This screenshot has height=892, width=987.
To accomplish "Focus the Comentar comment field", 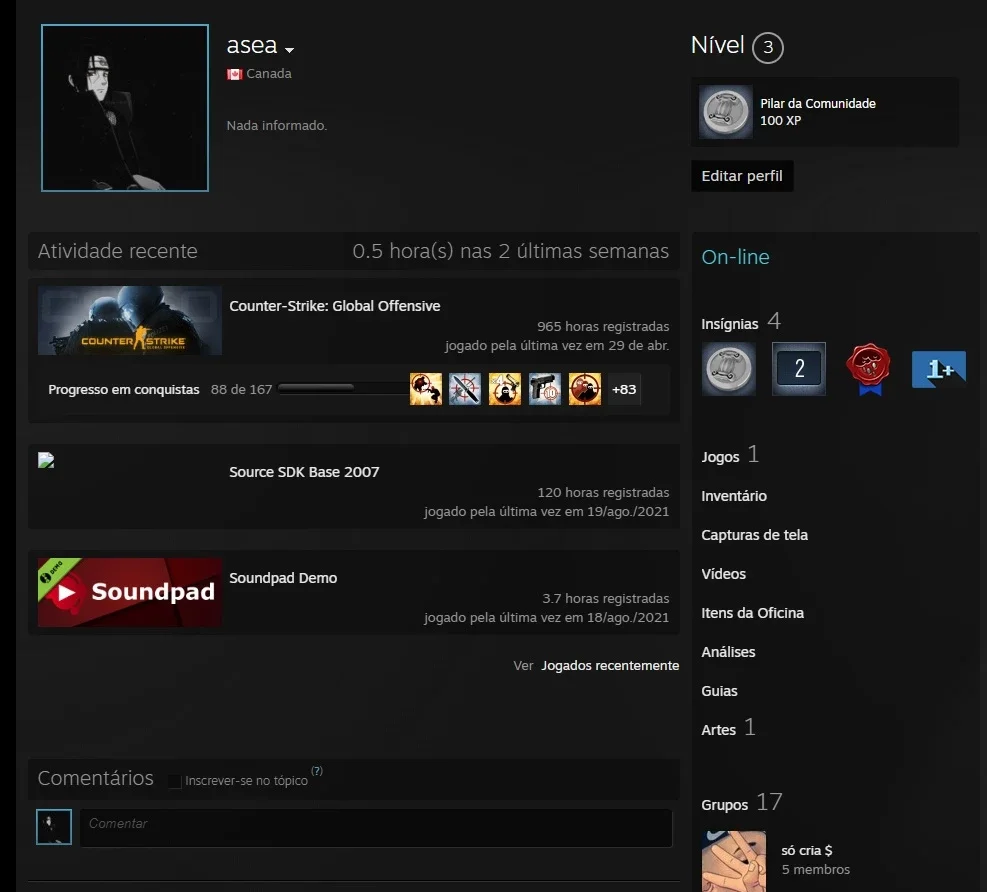I will (x=376, y=828).
